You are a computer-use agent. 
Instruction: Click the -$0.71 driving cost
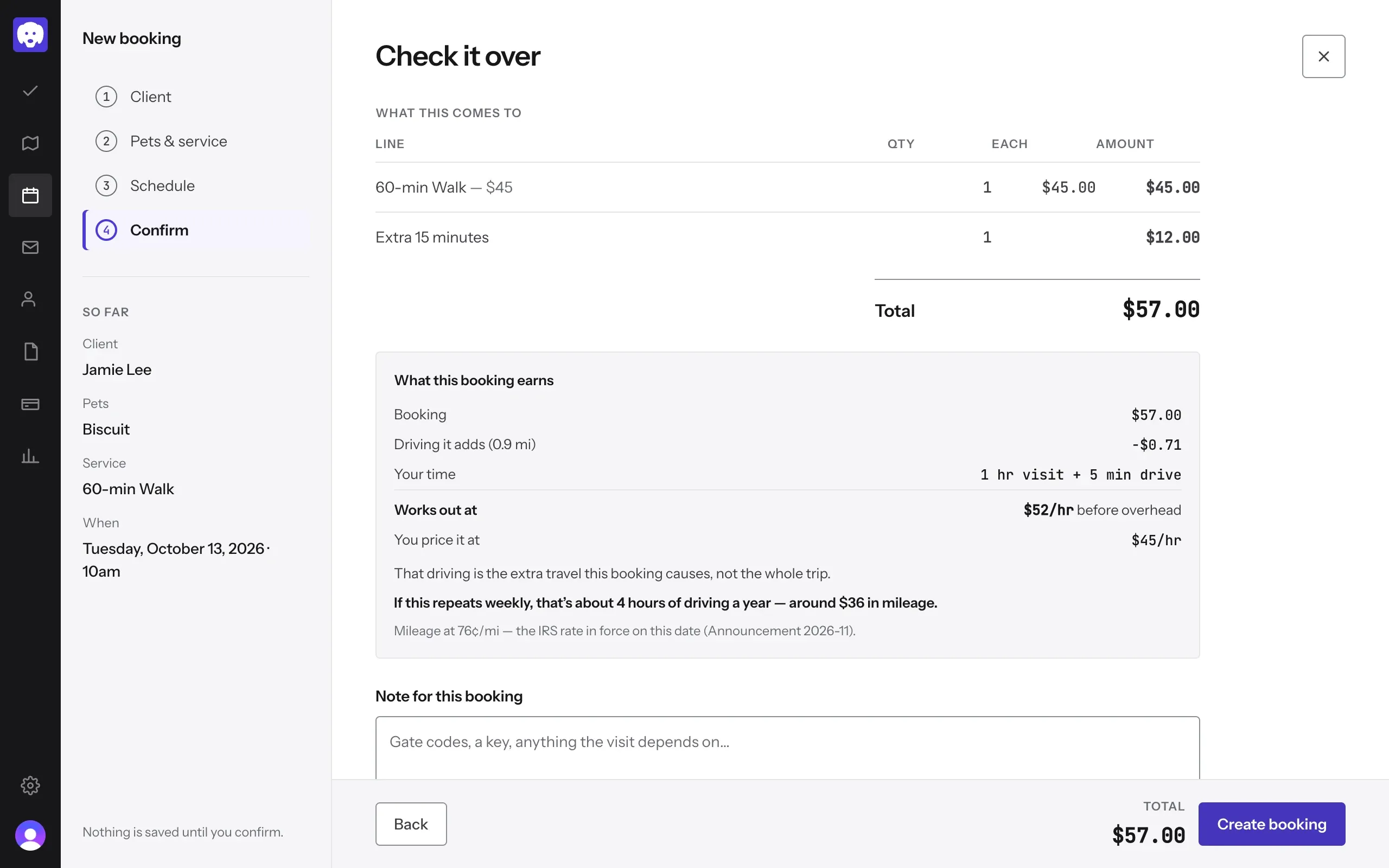1156,445
